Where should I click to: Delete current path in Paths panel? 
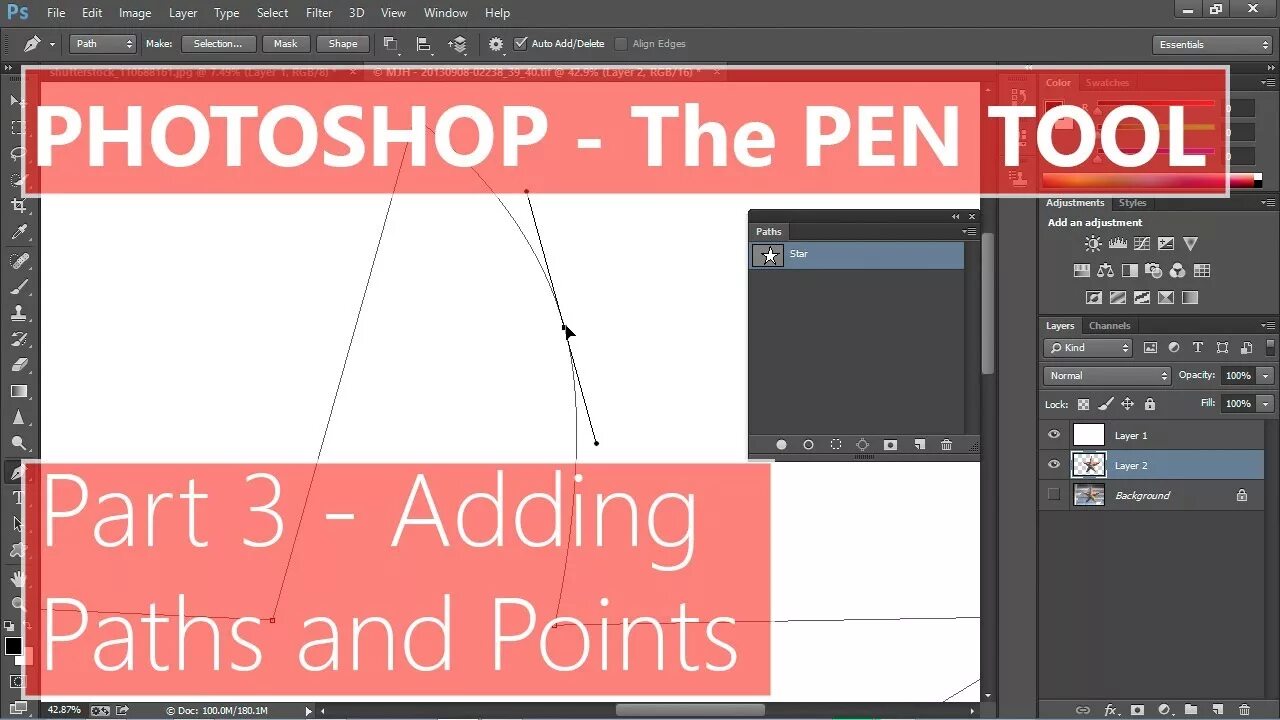tap(946, 445)
